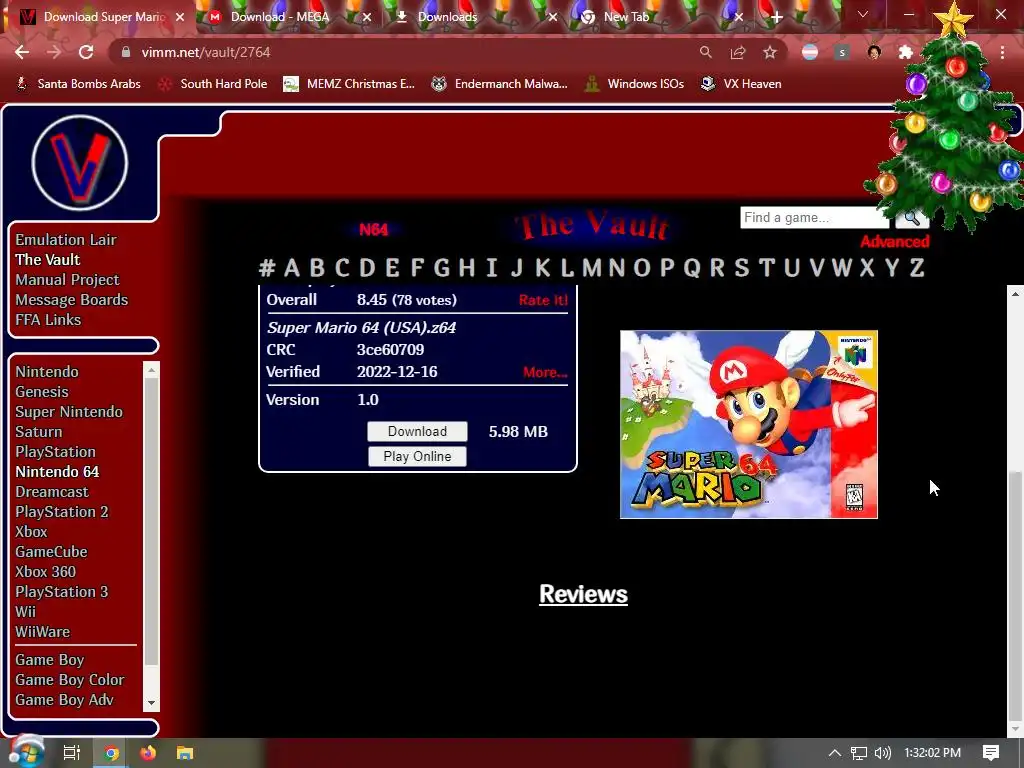1024x768 pixels.
Task: Open VX Heaven bookmark
Action: point(741,84)
